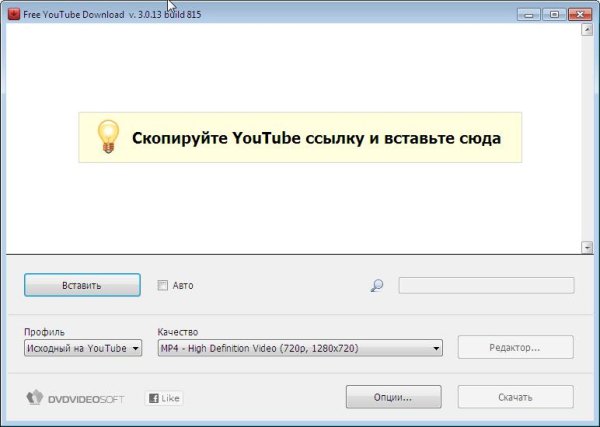Click the Профиль label
The height and width of the screenshot is (427, 600).
point(44,332)
